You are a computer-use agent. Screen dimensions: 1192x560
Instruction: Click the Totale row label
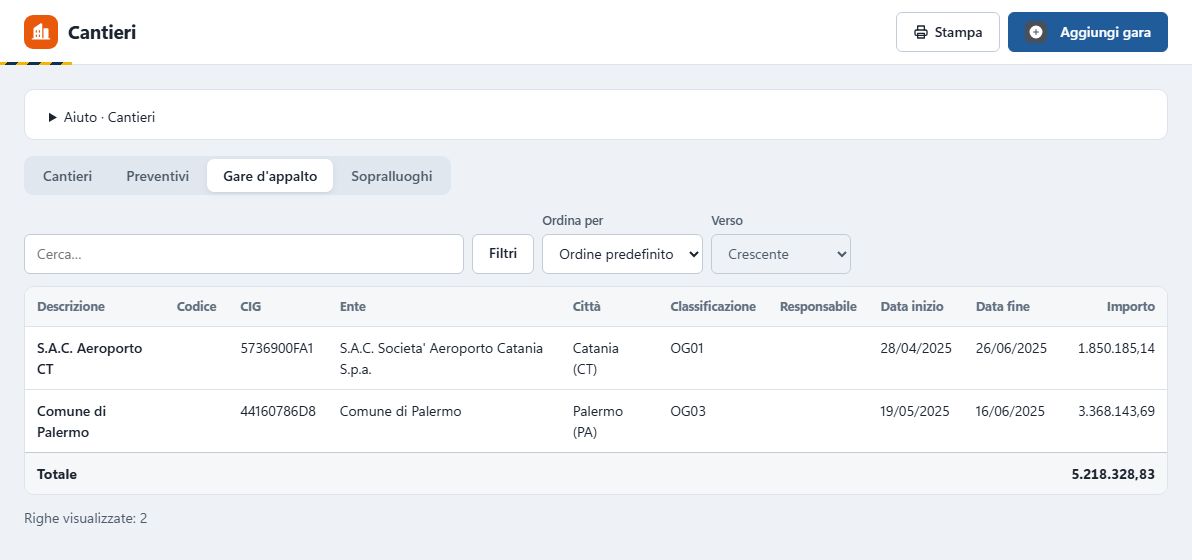click(57, 474)
